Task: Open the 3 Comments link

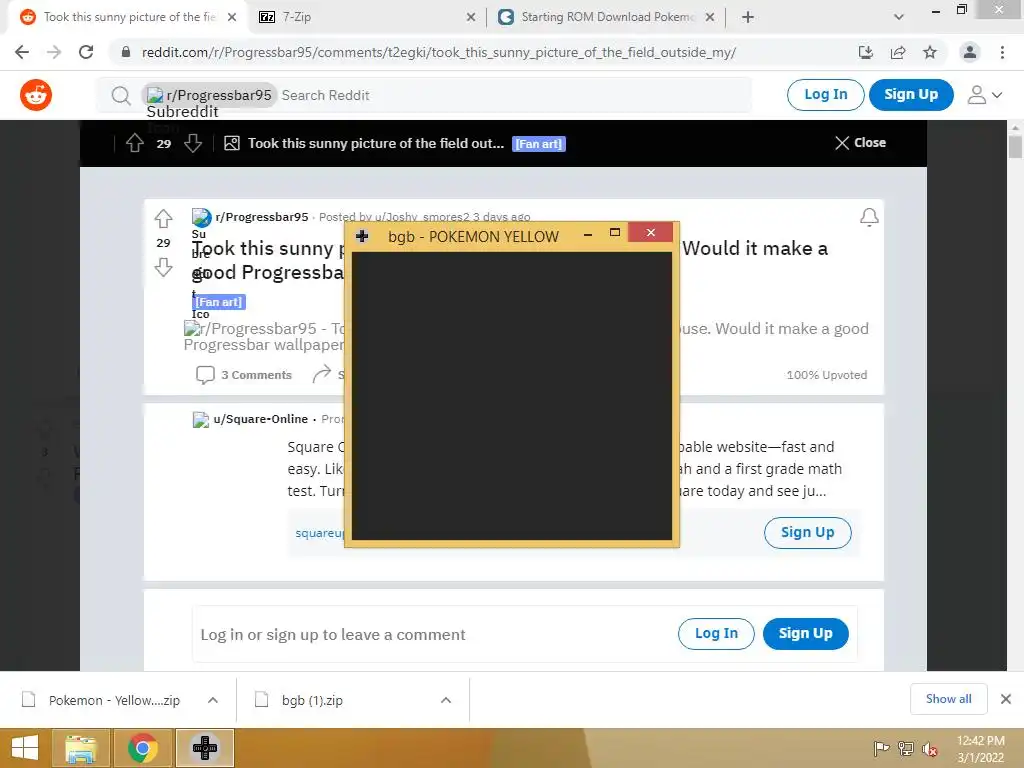Action: tap(244, 375)
